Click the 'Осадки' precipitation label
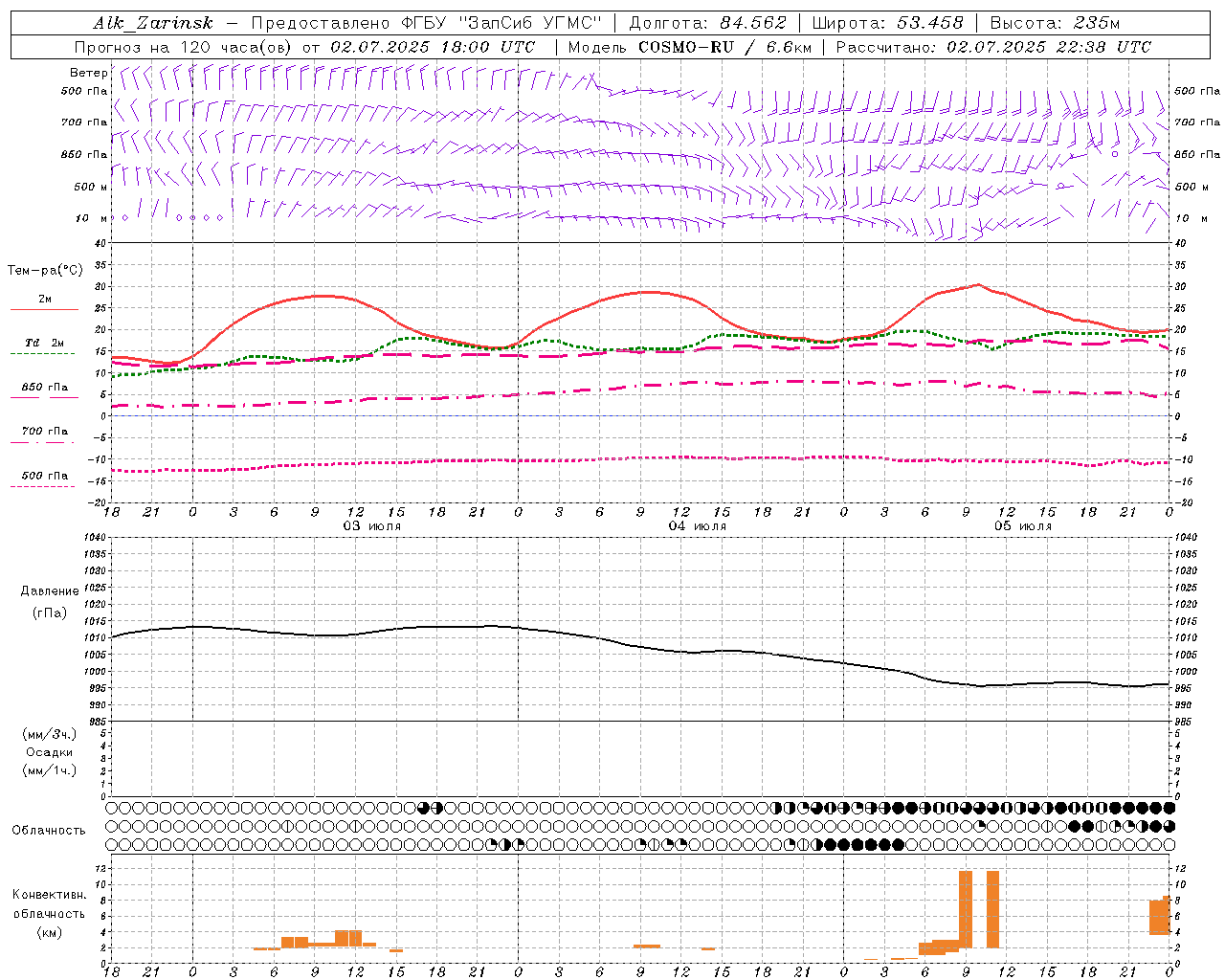This screenshot has width=1225, height=980. pyautogui.click(x=50, y=752)
